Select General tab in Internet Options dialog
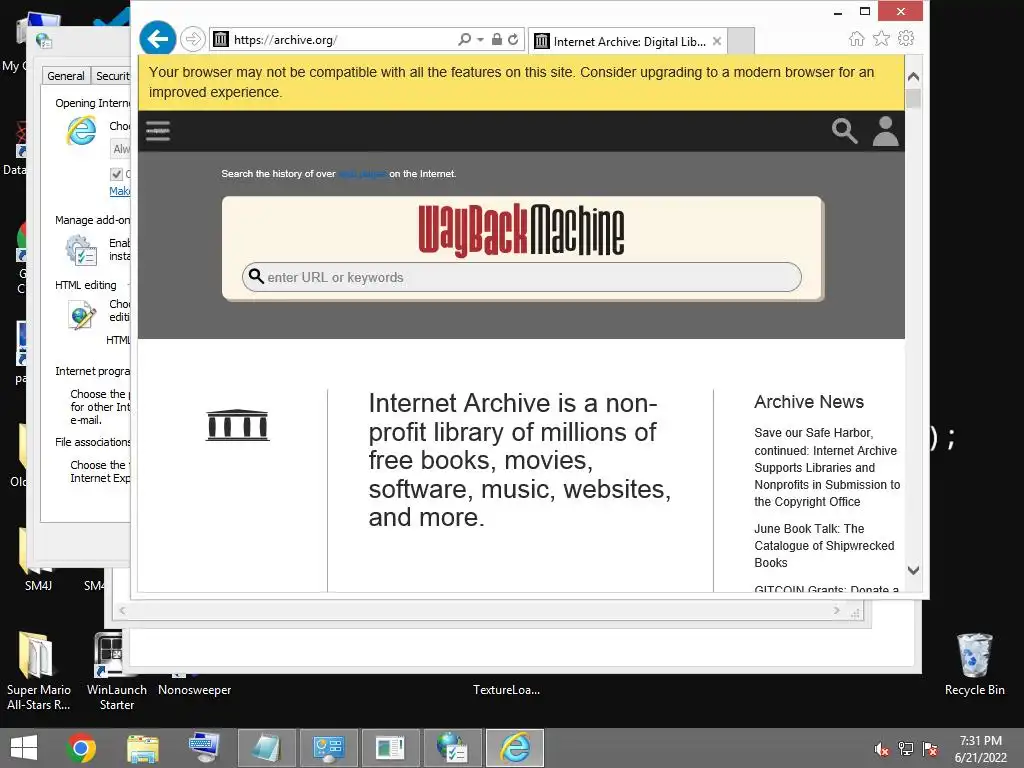Screen dimensions: 1024x768 coord(65,76)
